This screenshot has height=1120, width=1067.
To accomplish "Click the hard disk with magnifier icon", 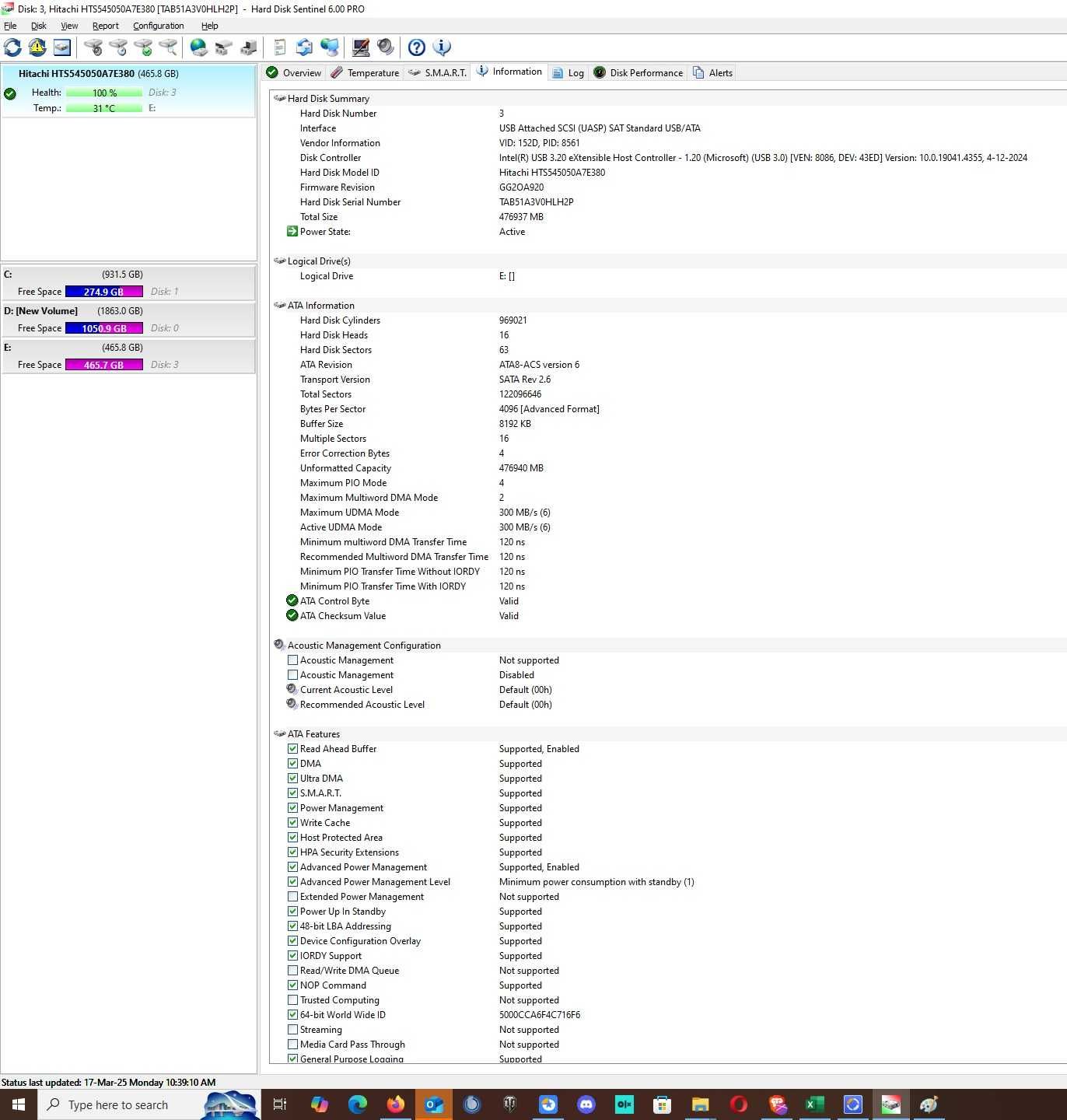I will [168, 47].
